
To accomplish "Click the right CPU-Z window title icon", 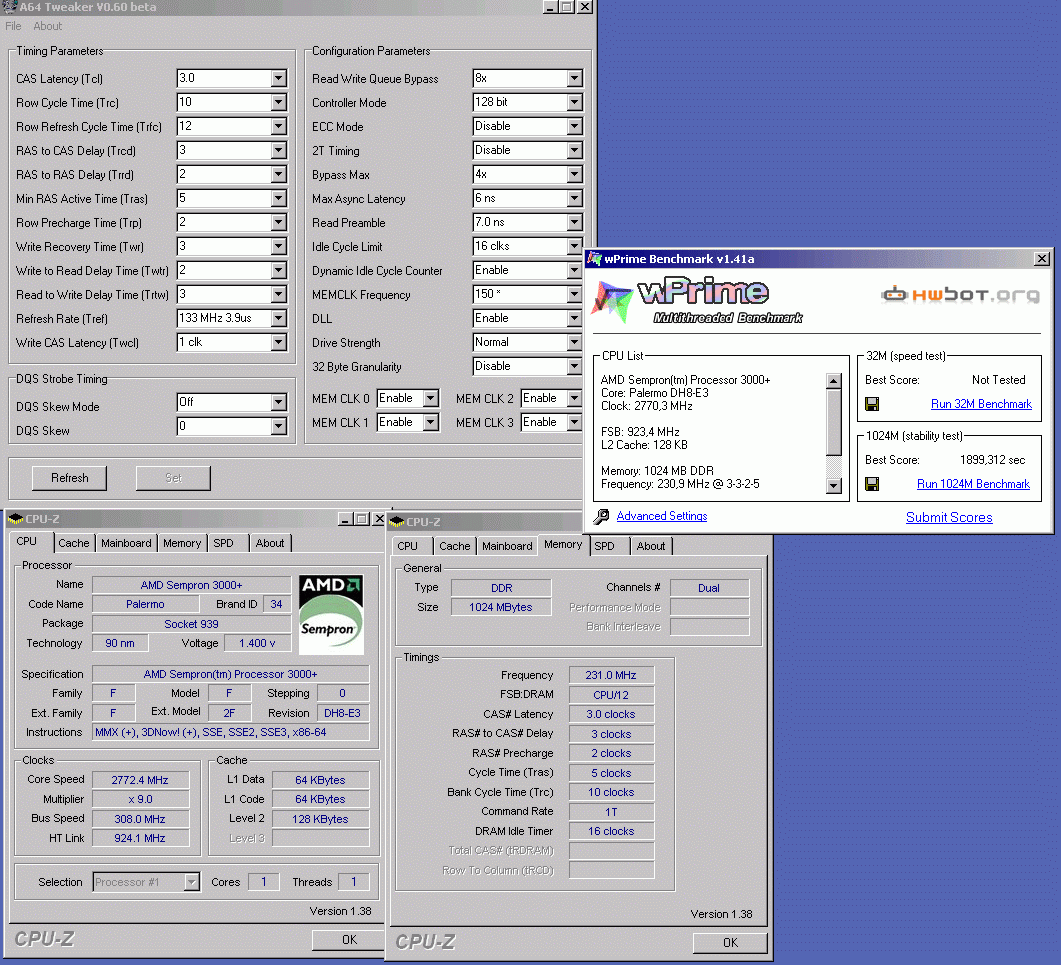I will coord(397,522).
